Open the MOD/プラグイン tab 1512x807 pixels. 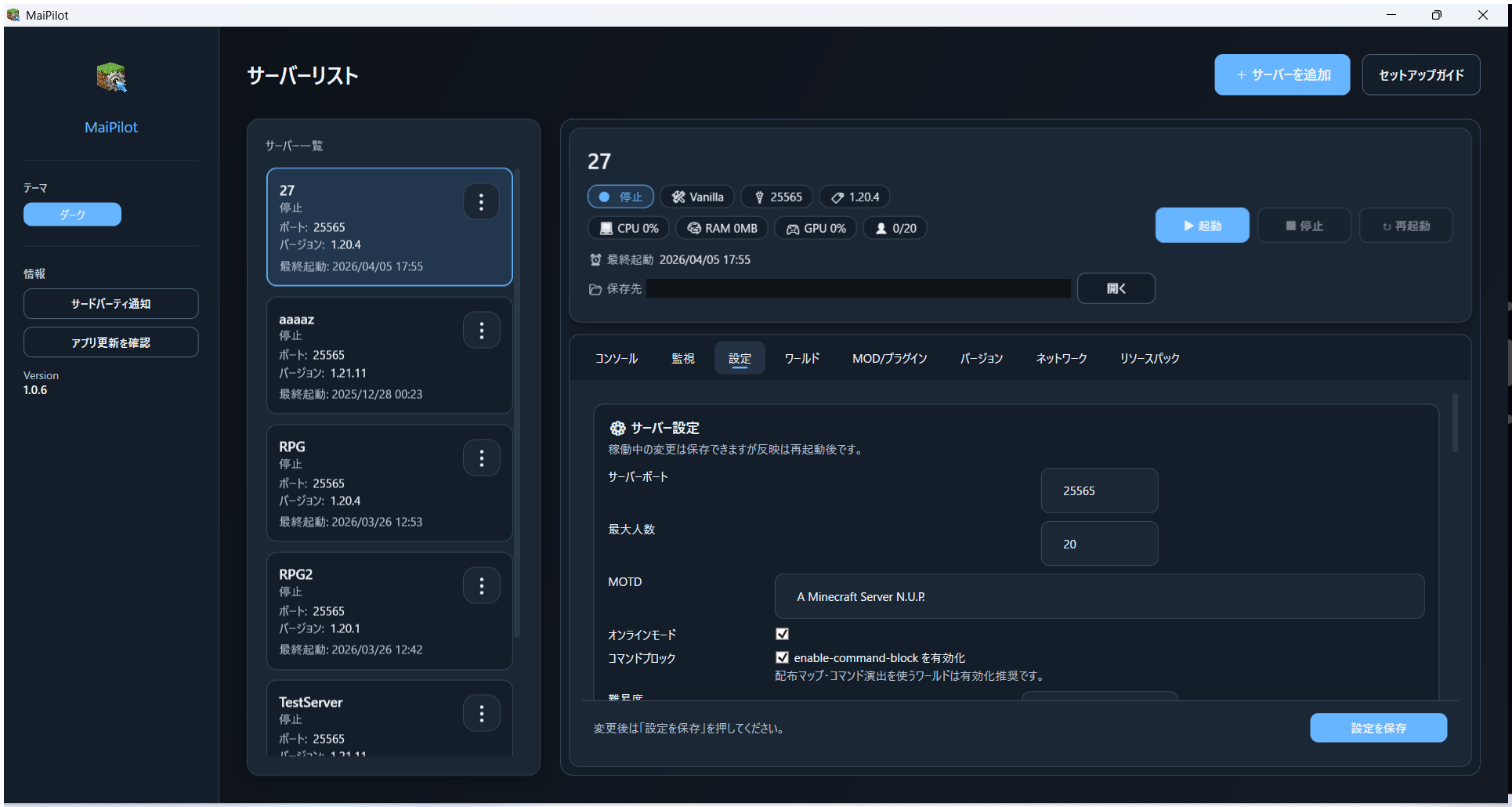889,358
